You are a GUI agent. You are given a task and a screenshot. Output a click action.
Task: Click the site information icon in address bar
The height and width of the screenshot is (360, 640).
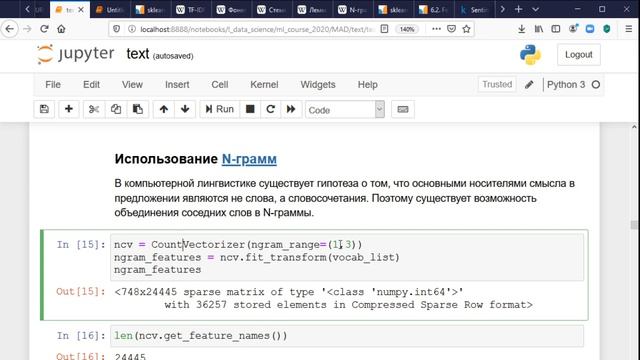(132, 29)
